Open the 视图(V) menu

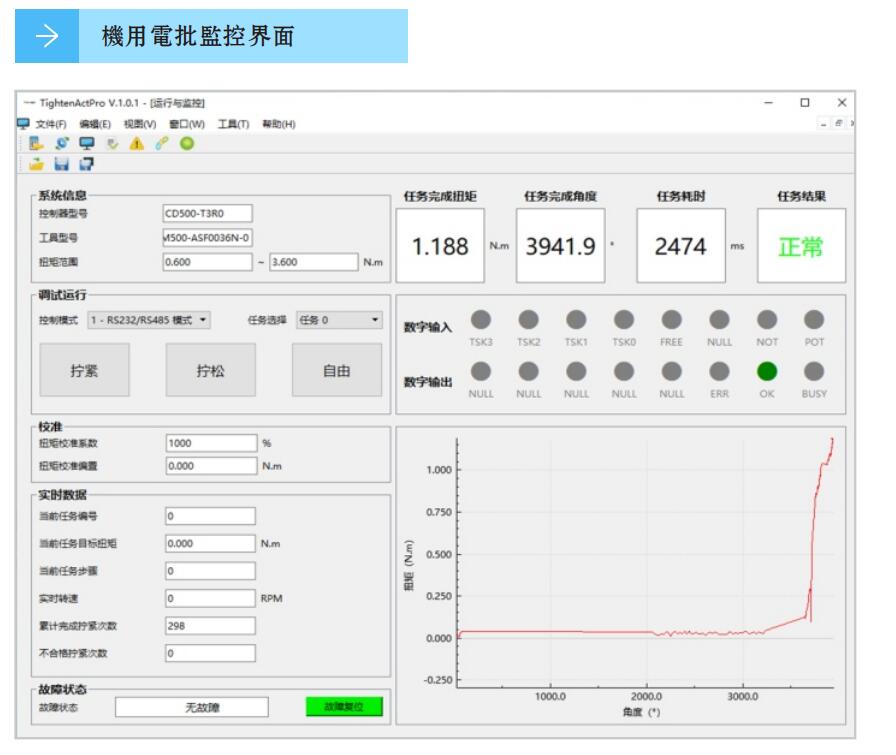[x=140, y=123]
